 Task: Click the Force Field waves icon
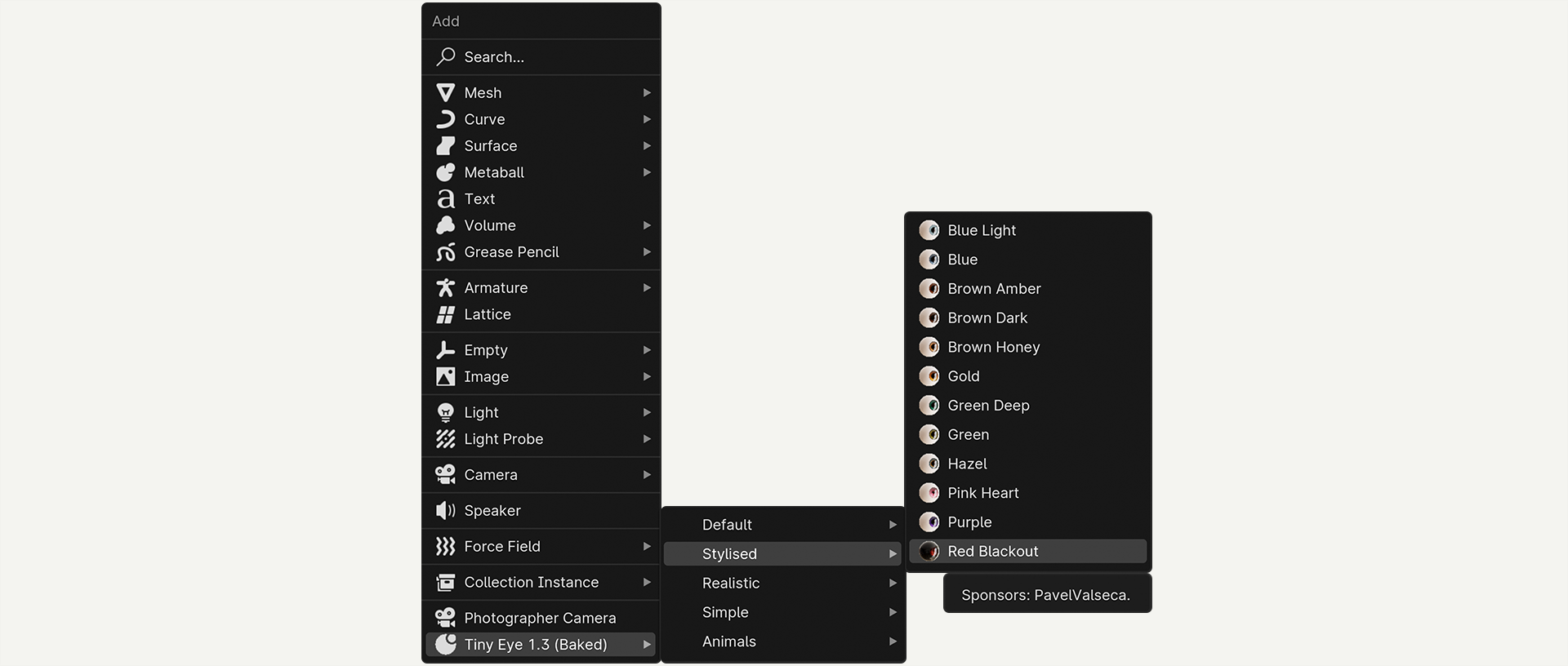tap(445, 547)
